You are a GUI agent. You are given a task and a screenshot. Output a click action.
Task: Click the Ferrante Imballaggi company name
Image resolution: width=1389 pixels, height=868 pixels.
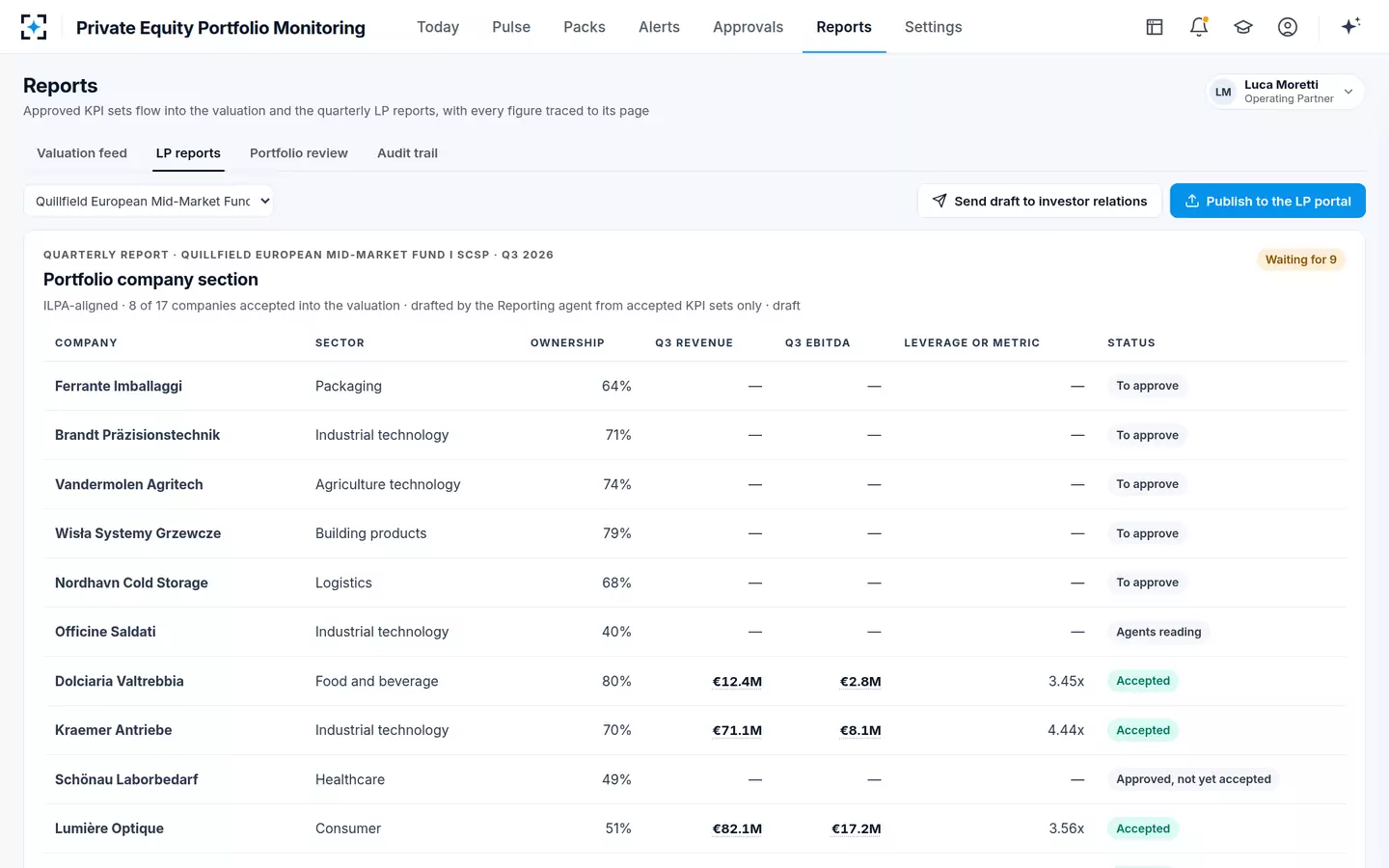tap(119, 386)
